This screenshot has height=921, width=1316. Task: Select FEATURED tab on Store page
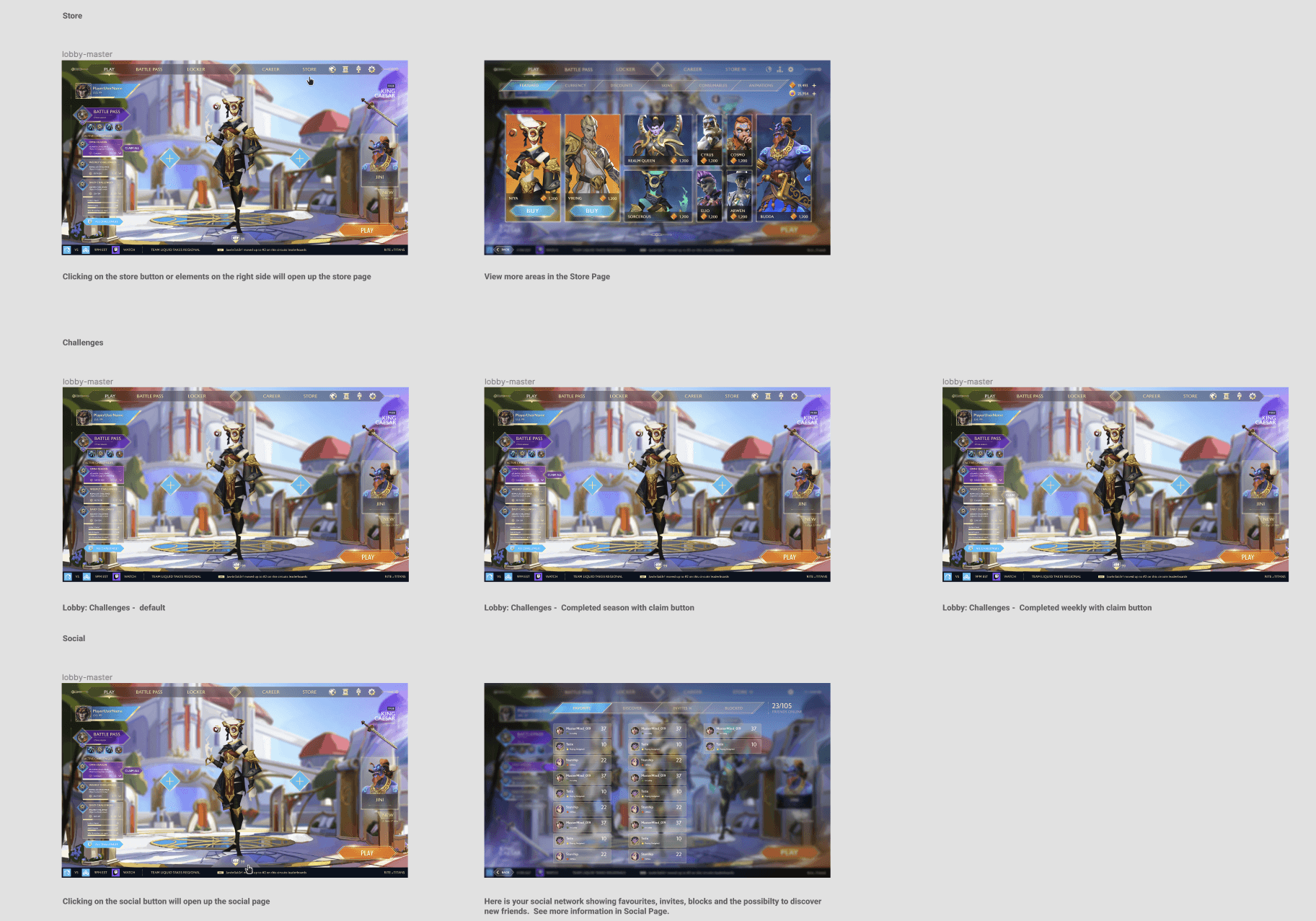pos(529,85)
